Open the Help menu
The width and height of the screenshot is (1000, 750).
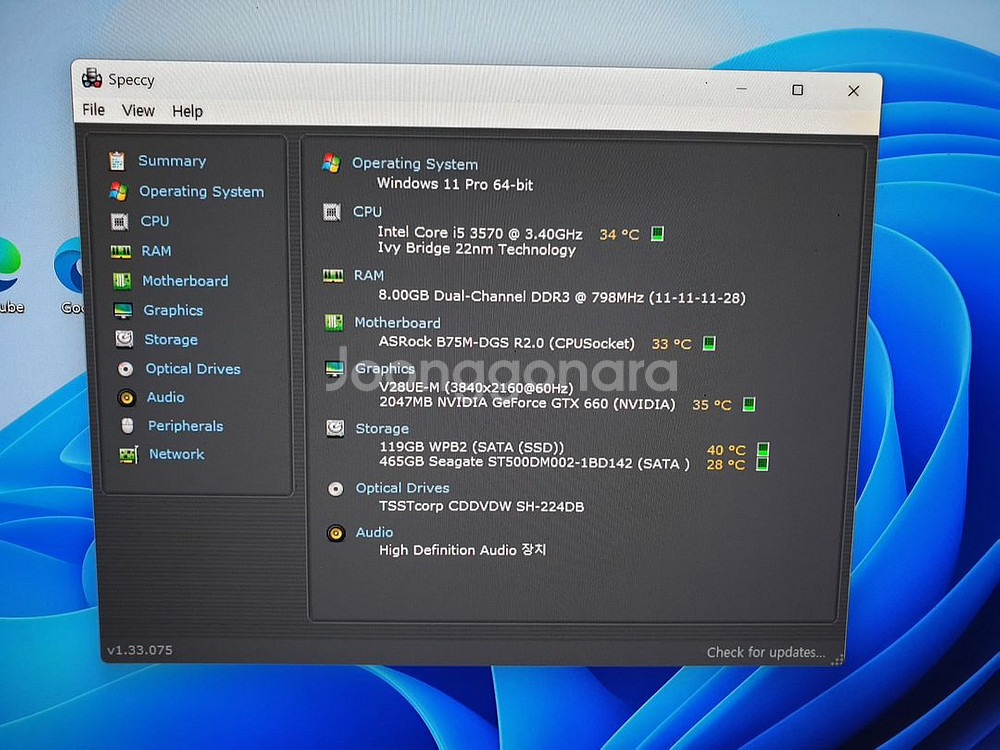pyautogui.click(x=187, y=111)
